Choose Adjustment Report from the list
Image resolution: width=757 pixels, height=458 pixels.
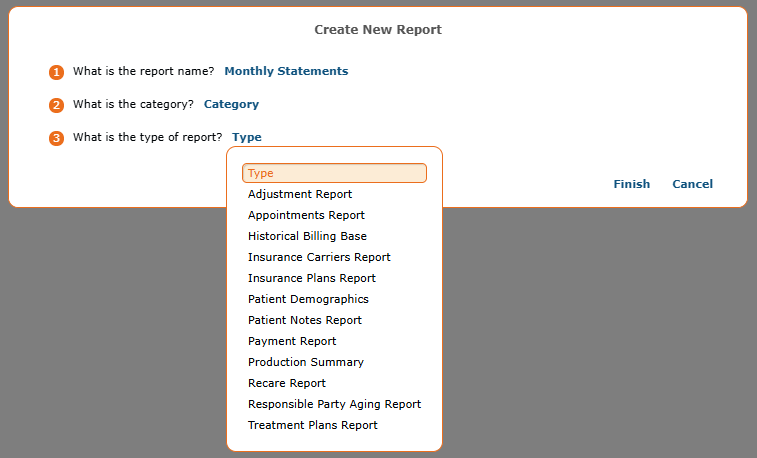click(300, 194)
